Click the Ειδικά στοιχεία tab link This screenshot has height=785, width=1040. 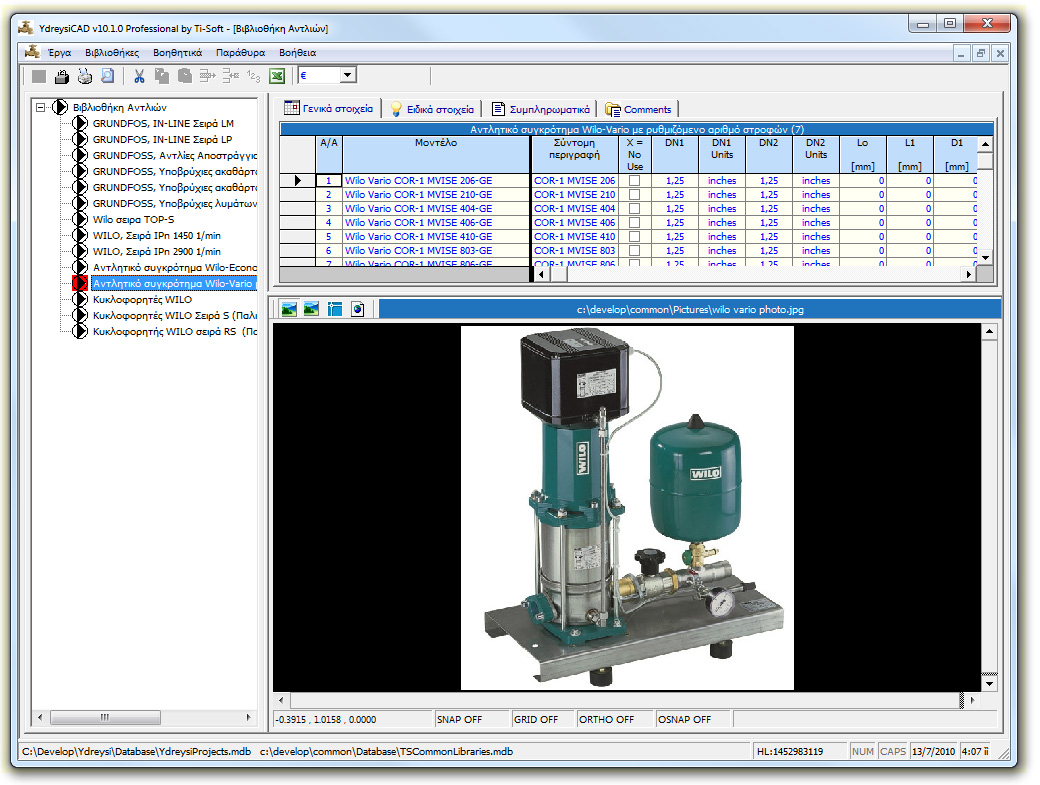432,110
